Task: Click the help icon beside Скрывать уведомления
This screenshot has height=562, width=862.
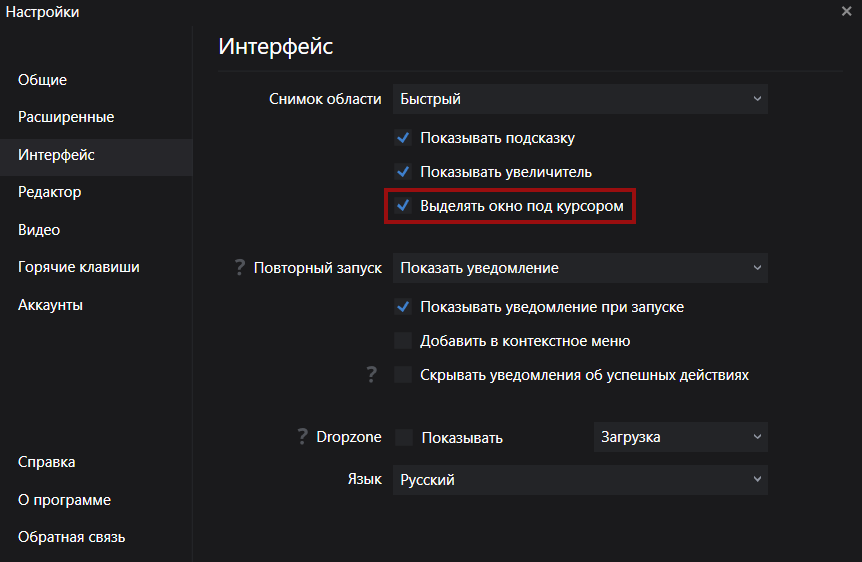Action: (x=372, y=374)
